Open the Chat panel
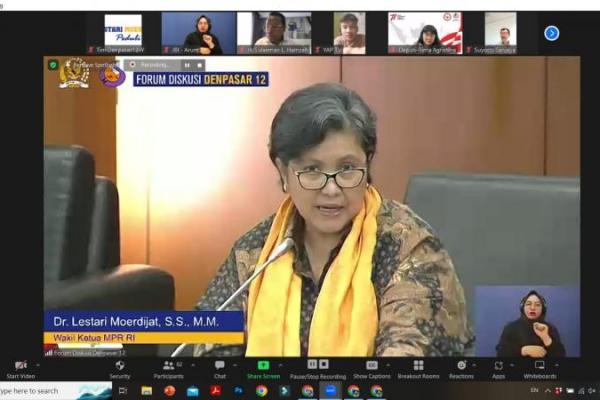Image resolution: width=600 pixels, height=400 pixels. [219, 366]
